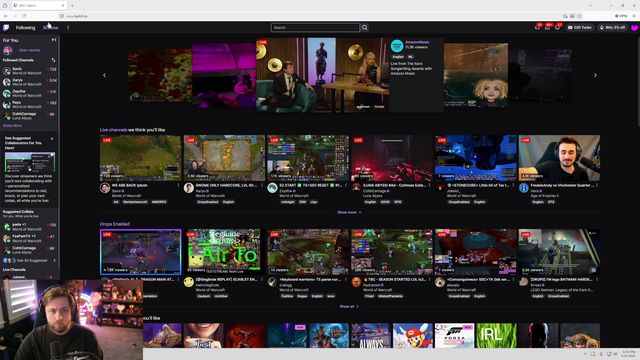This screenshot has width=640, height=360.
Task: Open the AmazonMusic channel link
Action: pyautogui.click(x=417, y=42)
